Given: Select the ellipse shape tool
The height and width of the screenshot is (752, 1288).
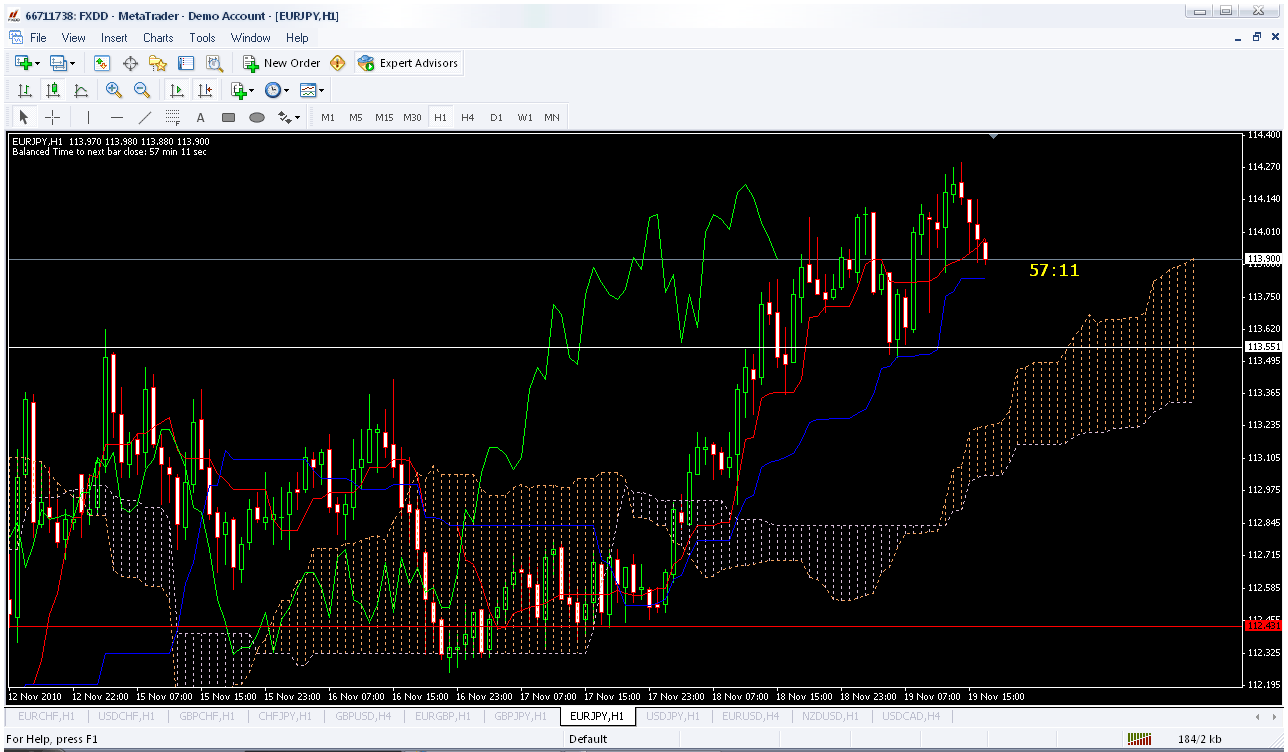Looking at the screenshot, I should [256, 117].
